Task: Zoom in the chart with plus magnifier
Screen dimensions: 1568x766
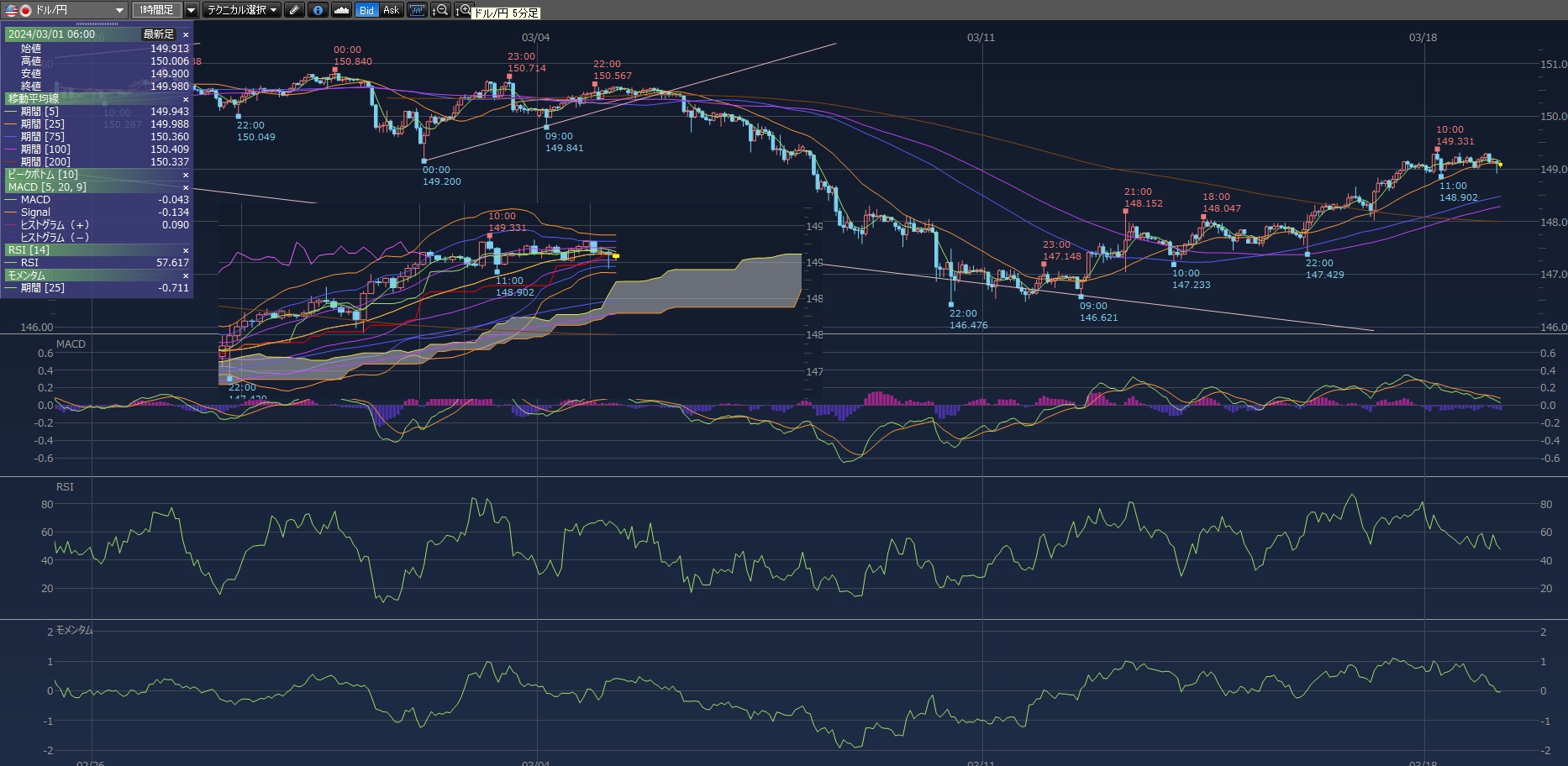Action: click(x=463, y=10)
